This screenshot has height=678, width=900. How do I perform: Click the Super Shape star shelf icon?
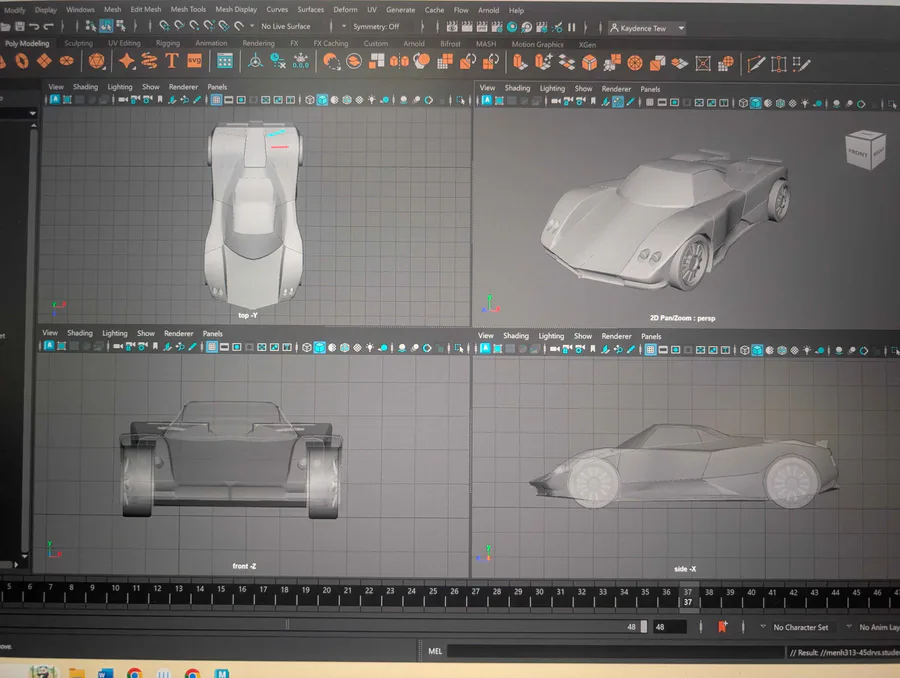point(127,62)
